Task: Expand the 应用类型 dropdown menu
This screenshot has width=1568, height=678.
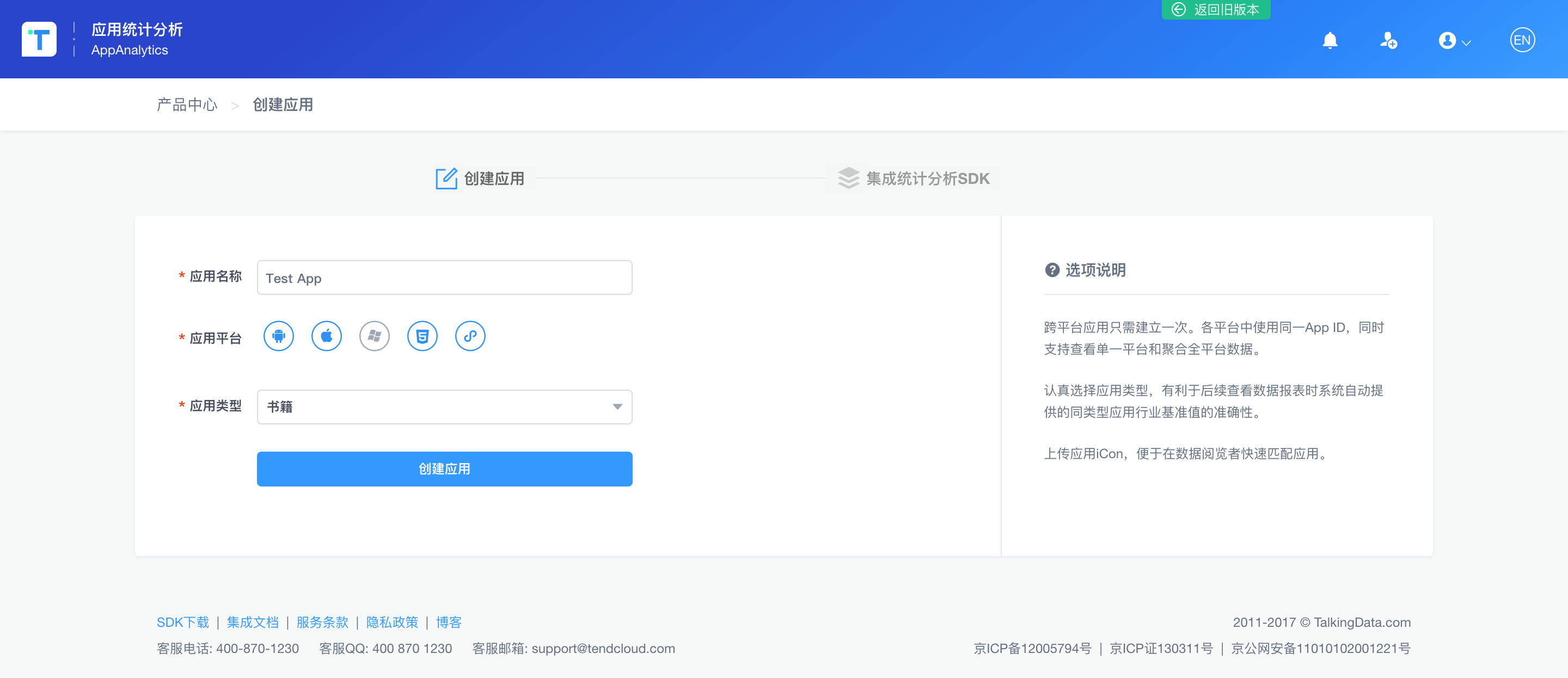Action: [x=619, y=406]
